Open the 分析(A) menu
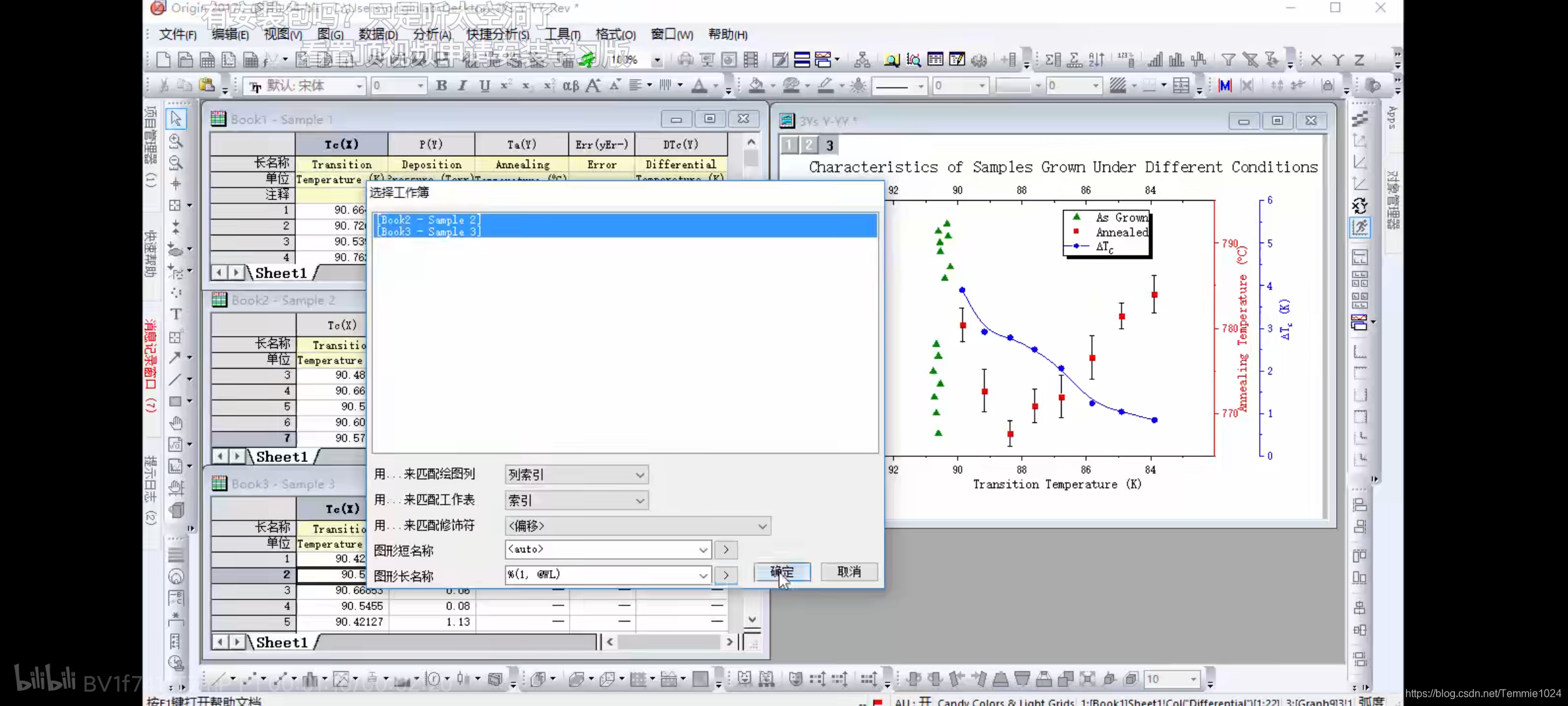 (x=432, y=34)
